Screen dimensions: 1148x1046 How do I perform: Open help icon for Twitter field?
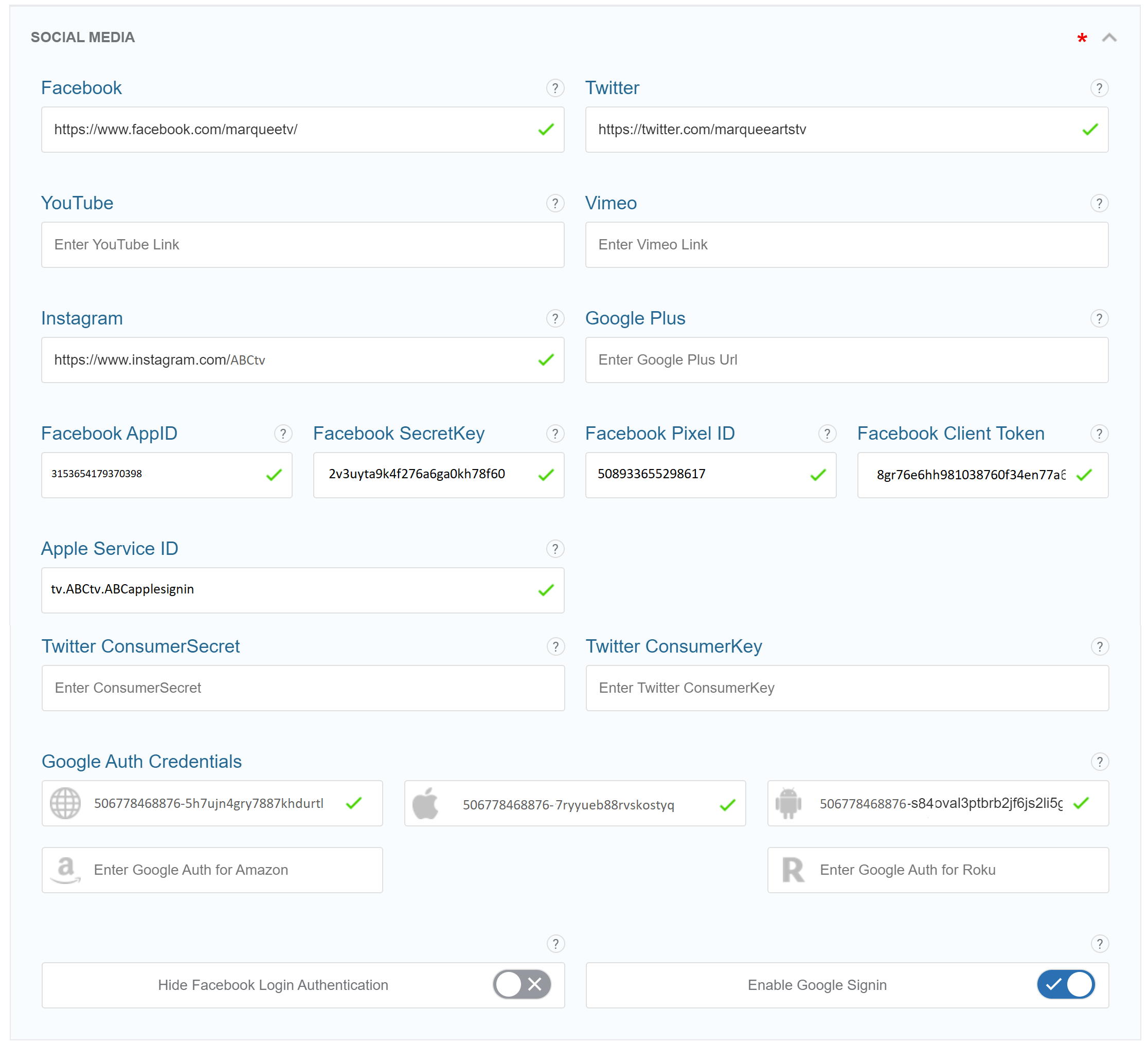coord(1099,88)
